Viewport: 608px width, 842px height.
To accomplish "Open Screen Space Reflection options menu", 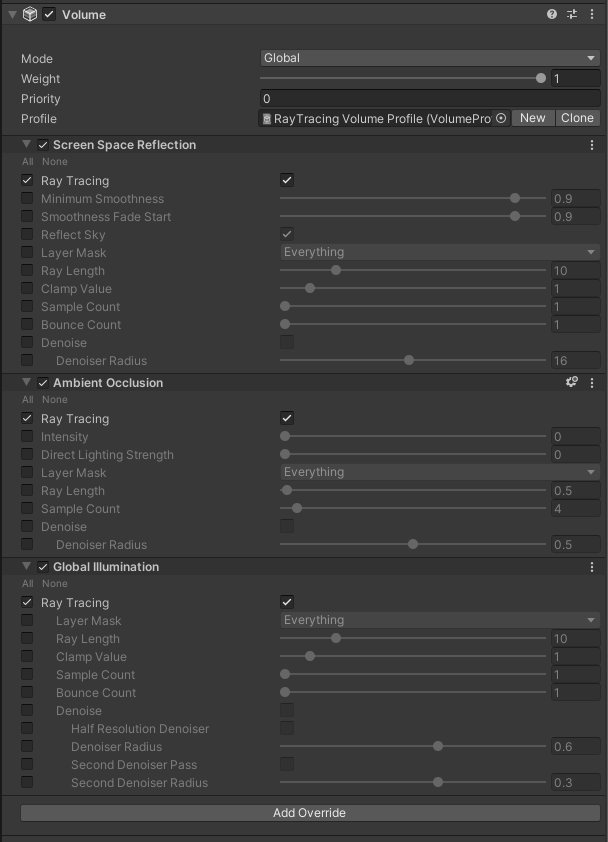I will (593, 145).
